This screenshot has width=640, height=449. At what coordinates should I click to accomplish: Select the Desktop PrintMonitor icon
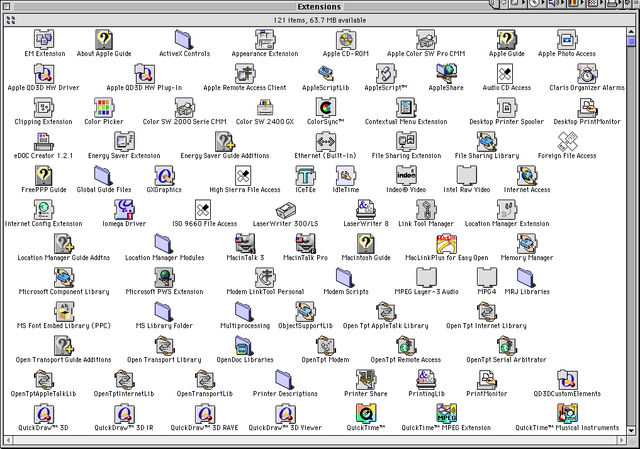click(x=587, y=107)
